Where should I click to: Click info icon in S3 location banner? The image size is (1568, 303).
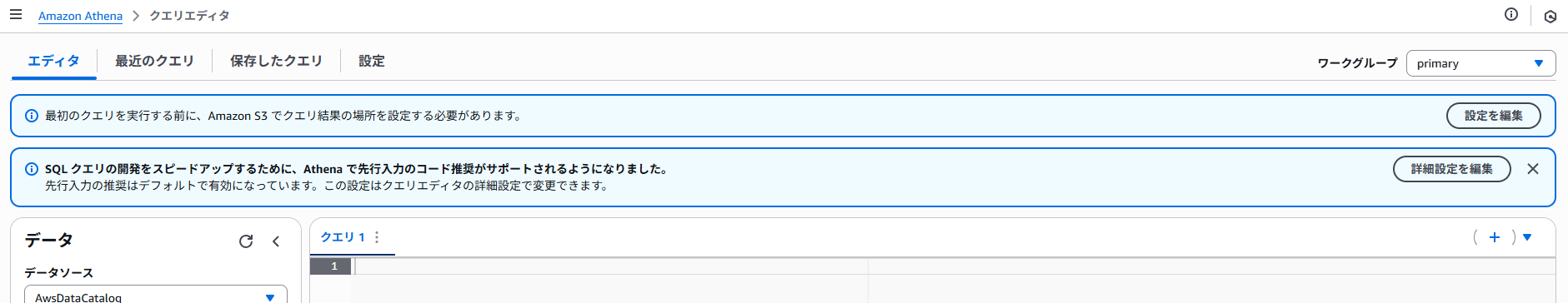[x=32, y=116]
